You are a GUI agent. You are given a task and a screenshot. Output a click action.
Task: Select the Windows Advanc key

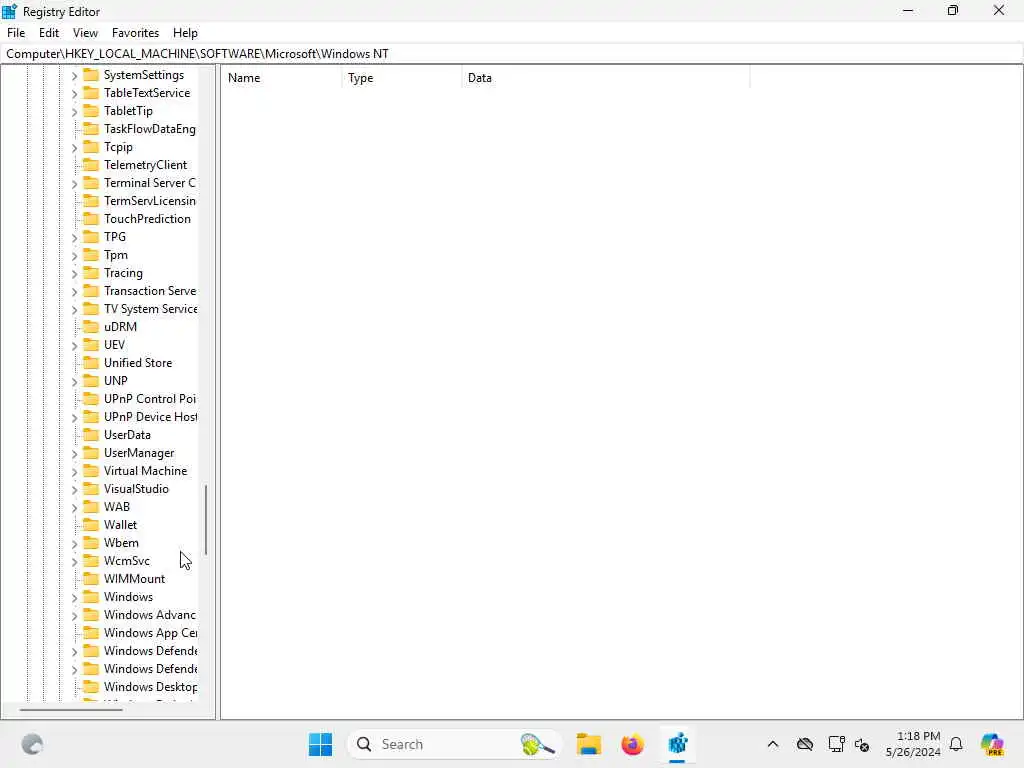pyautogui.click(x=150, y=615)
